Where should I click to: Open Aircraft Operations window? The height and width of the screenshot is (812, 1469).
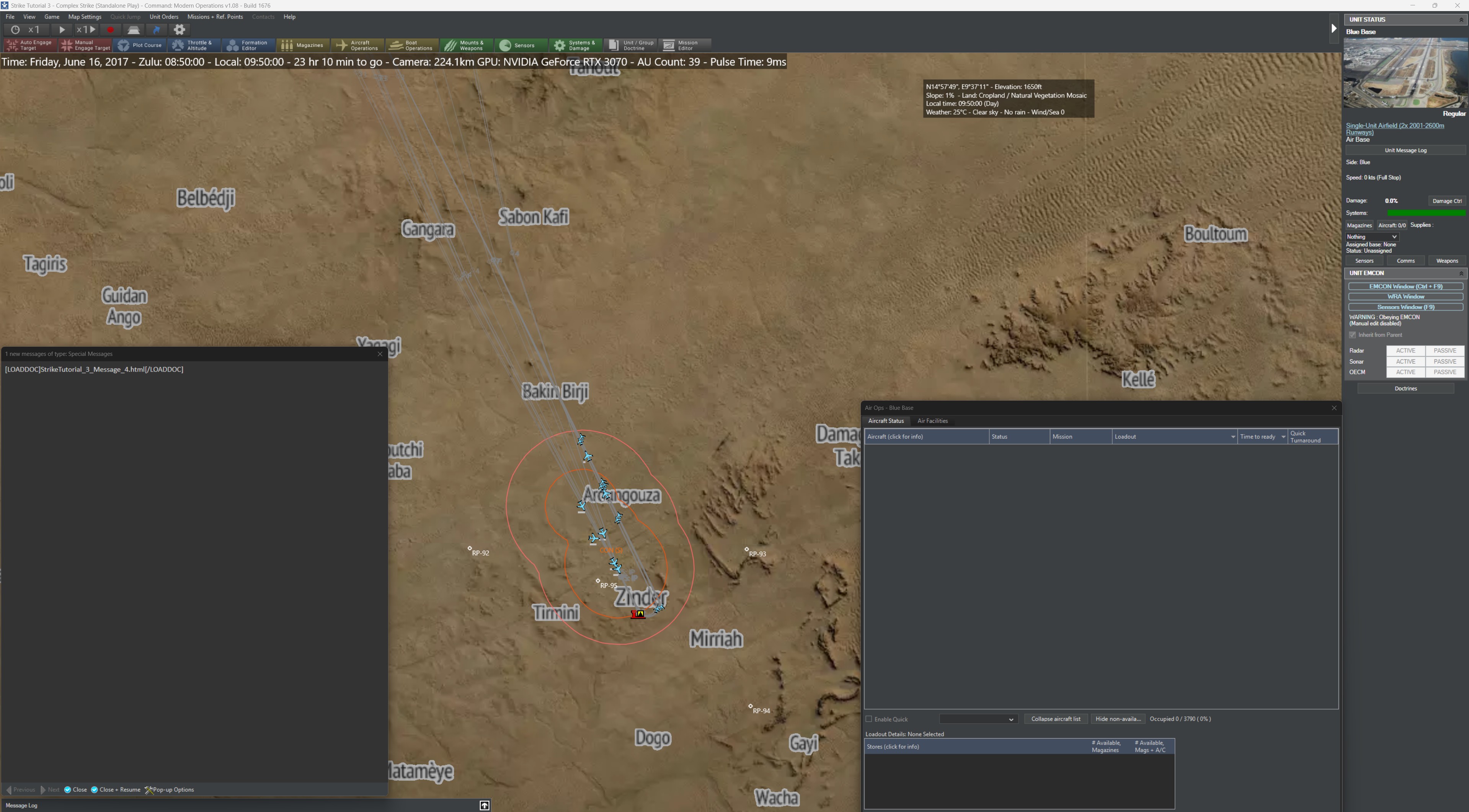357,45
